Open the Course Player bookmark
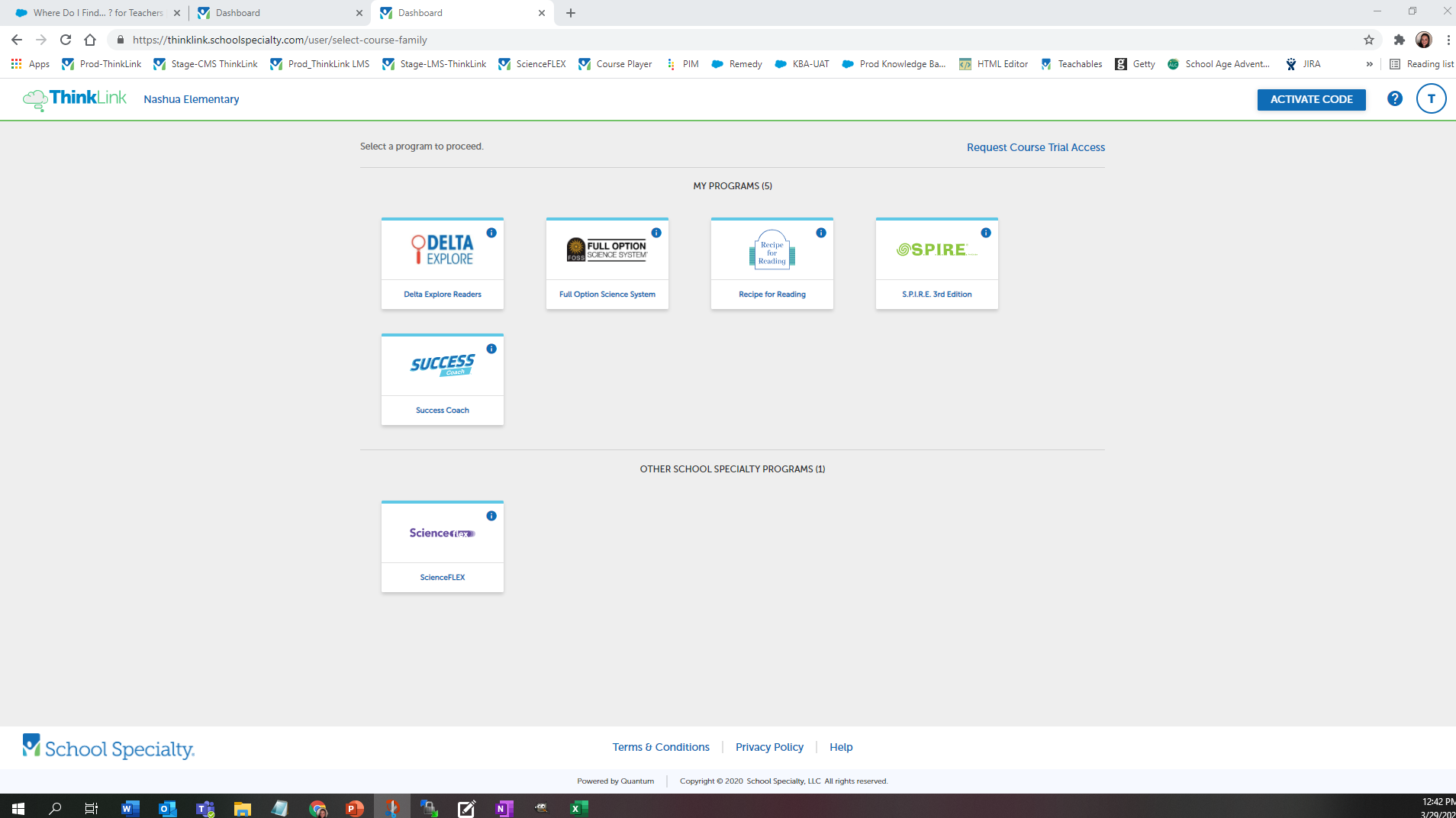Image resolution: width=1456 pixels, height=818 pixels. [615, 64]
